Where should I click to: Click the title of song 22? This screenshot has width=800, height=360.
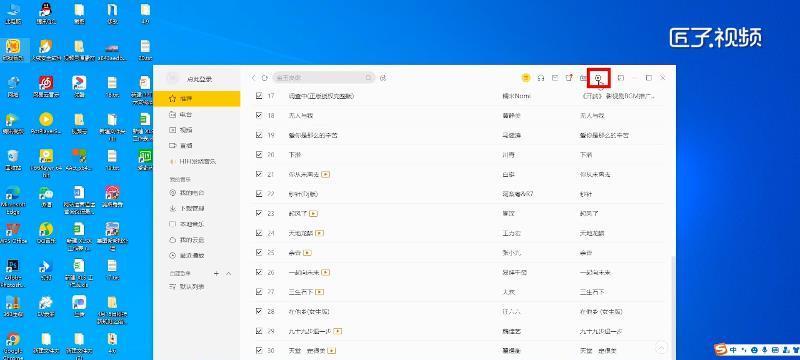tap(303, 194)
